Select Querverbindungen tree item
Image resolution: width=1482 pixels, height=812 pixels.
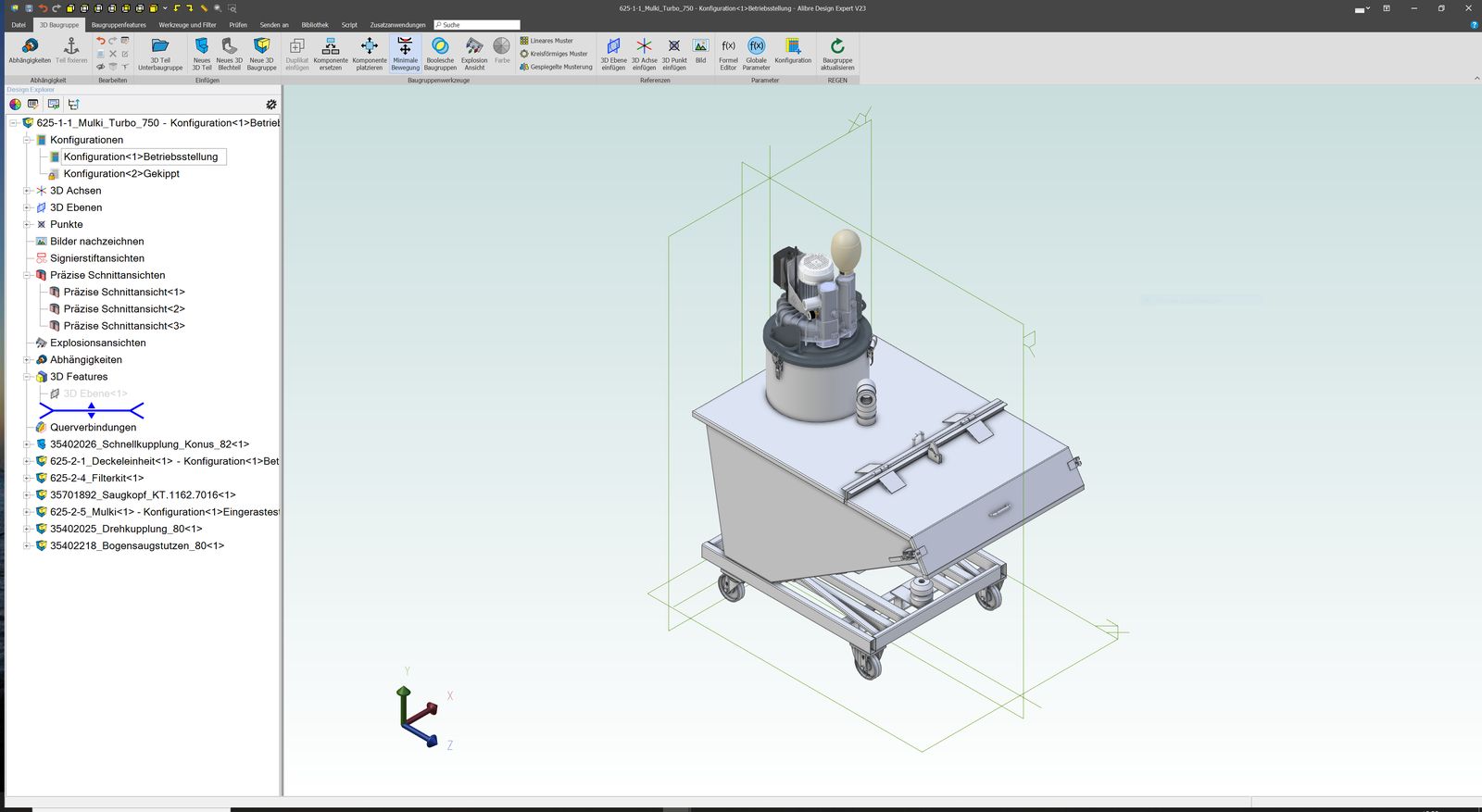93,428
